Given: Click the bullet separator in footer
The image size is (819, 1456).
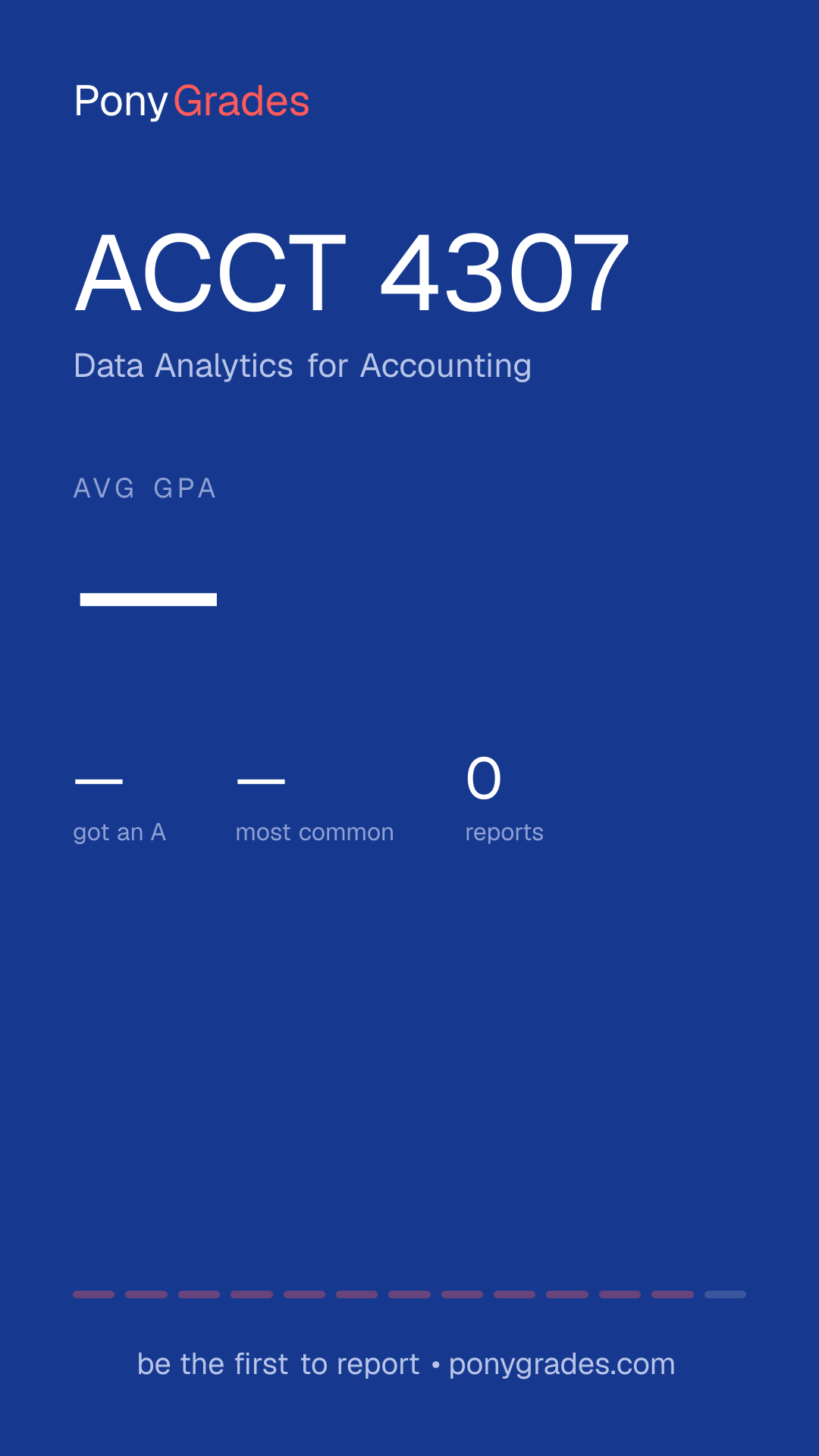Looking at the screenshot, I should tap(435, 1365).
